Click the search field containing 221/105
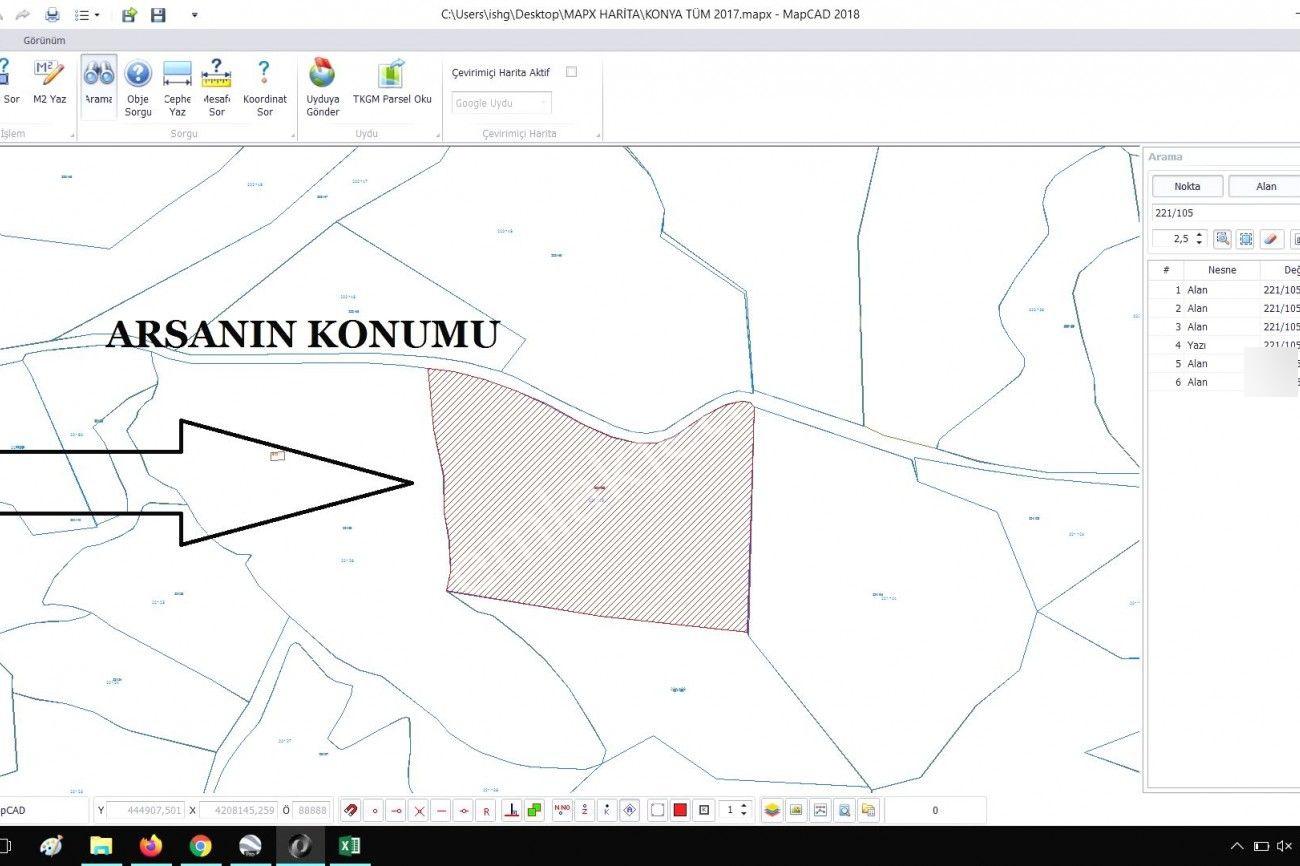The height and width of the screenshot is (866, 1300). (x=1225, y=213)
